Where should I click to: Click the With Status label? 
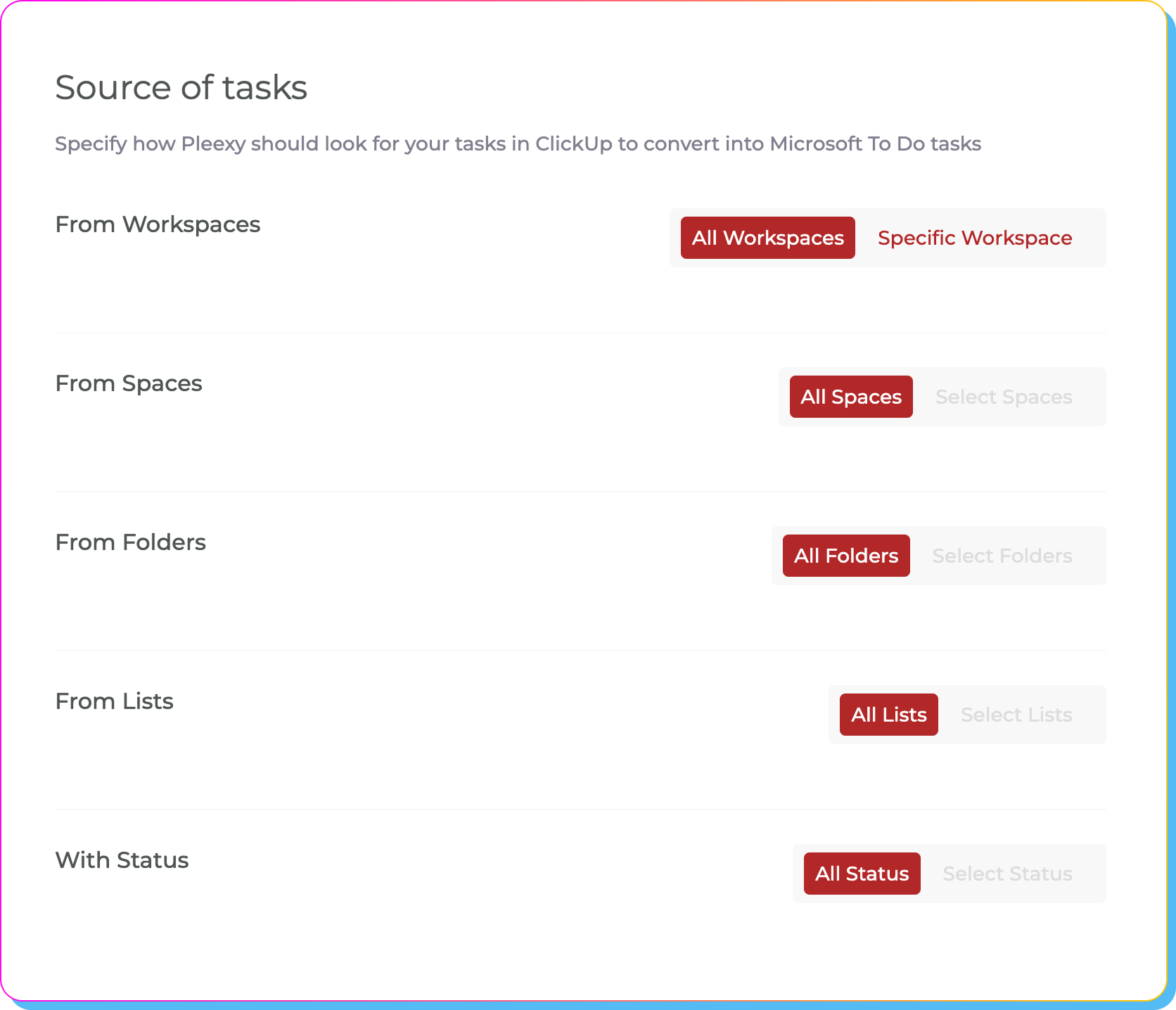122,860
